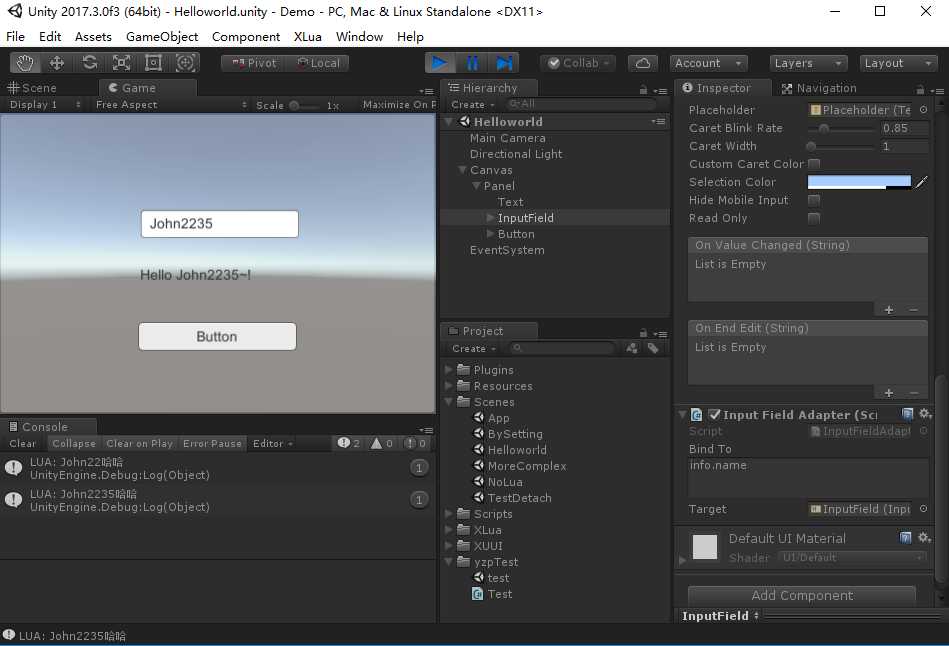The width and height of the screenshot is (949, 646).
Task: Click the Selection Color swatch
Action: (859, 182)
